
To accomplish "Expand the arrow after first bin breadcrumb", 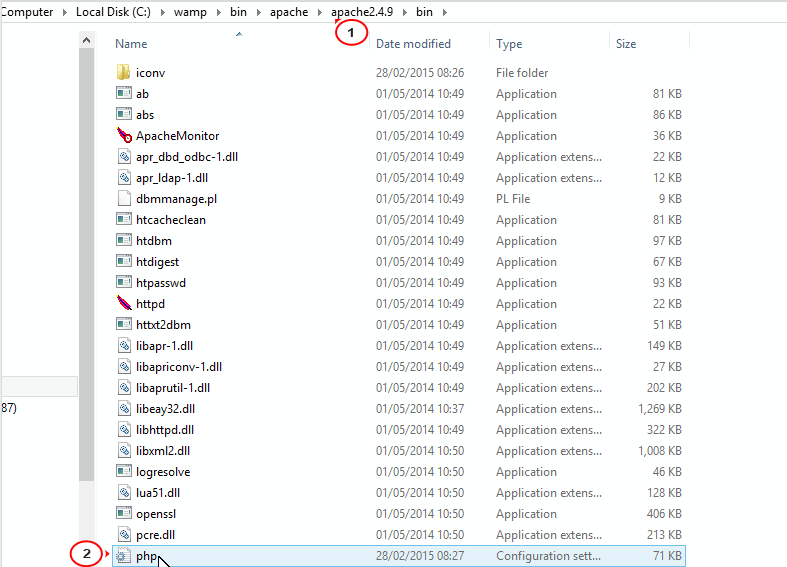I will click(259, 12).
